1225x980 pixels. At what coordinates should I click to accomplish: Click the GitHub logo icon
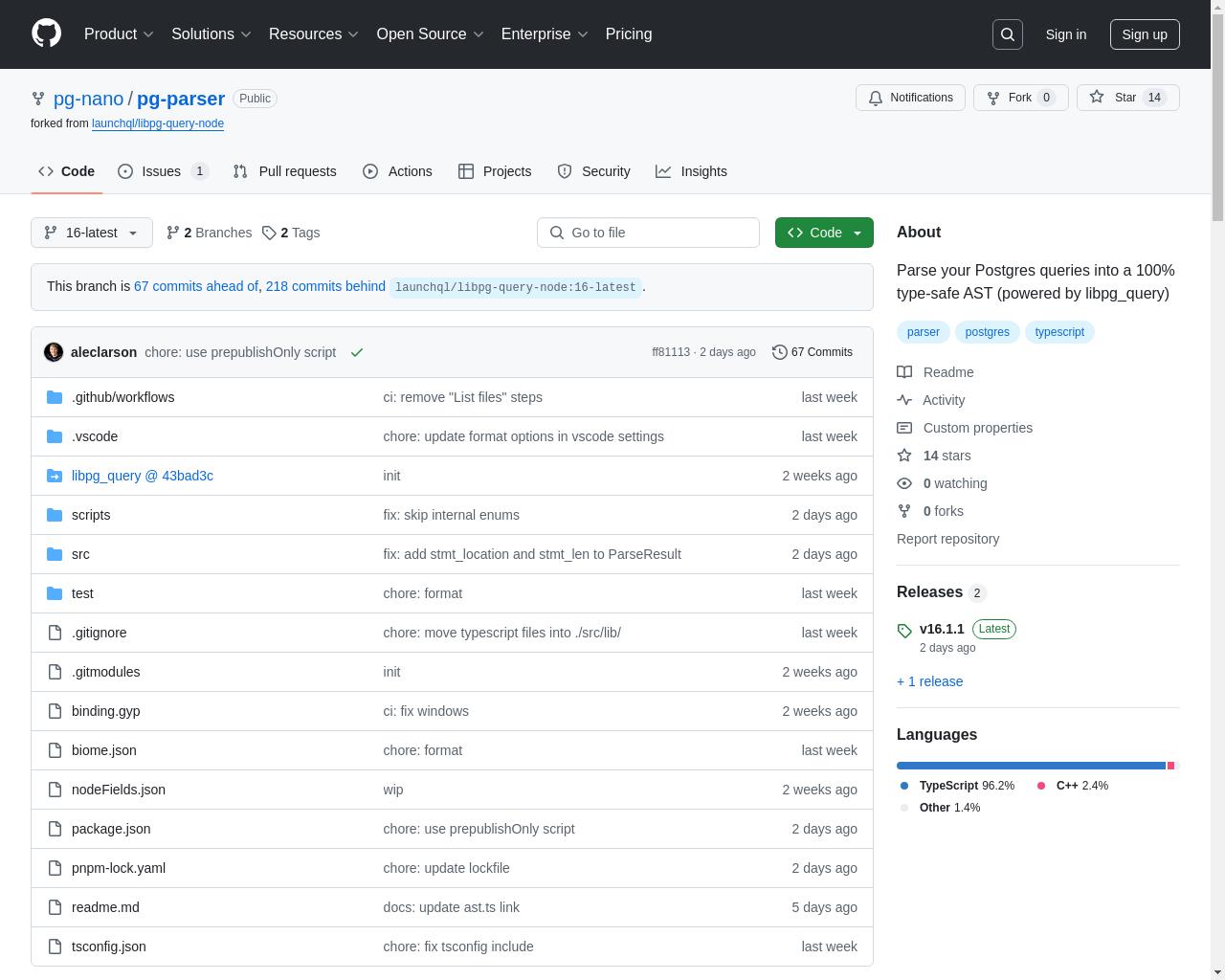coord(46,33)
